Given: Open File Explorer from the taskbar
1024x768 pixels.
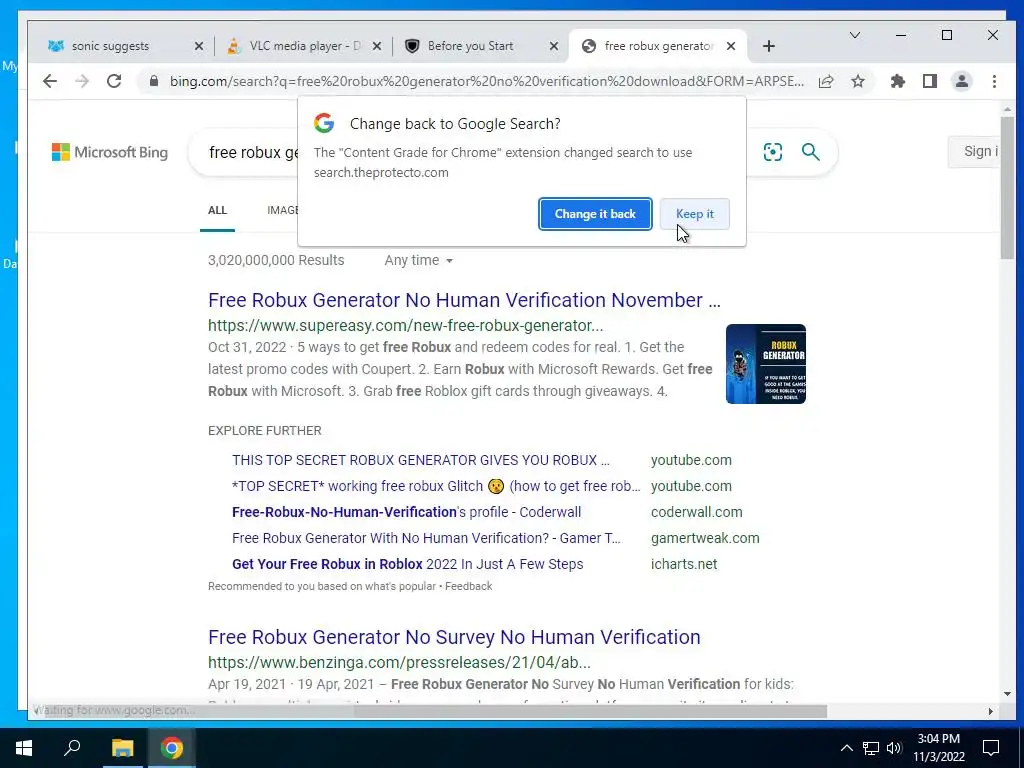Looking at the screenshot, I should coord(122,748).
